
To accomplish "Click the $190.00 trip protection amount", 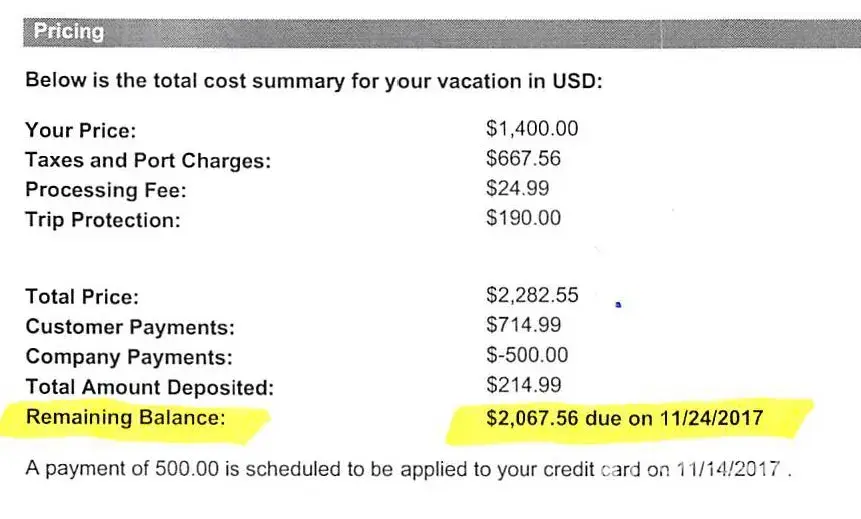I will point(523,218).
